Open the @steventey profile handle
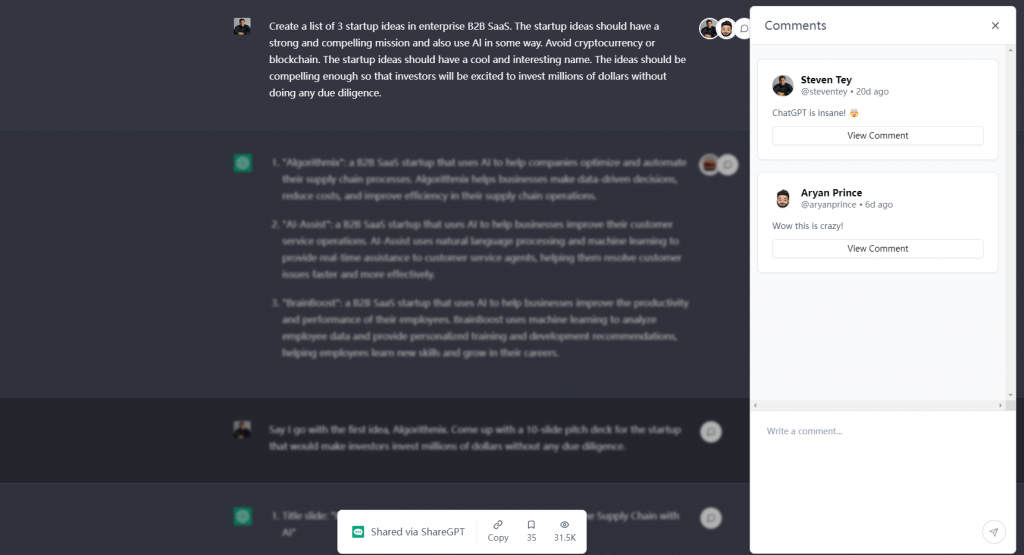The height and width of the screenshot is (555, 1024). [x=824, y=92]
